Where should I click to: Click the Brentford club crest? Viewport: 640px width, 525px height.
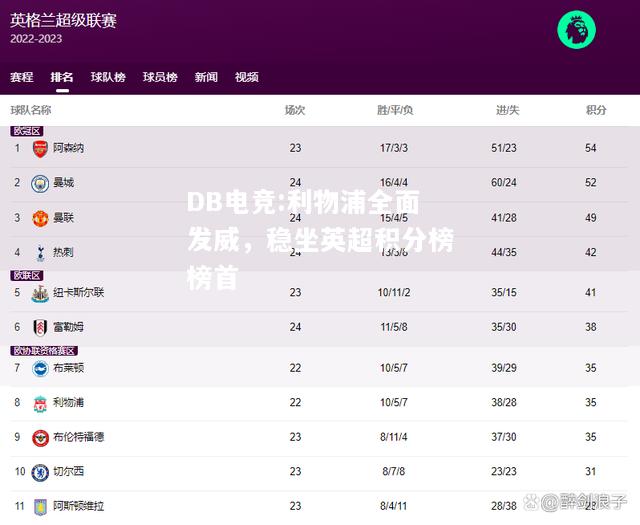click(40, 438)
